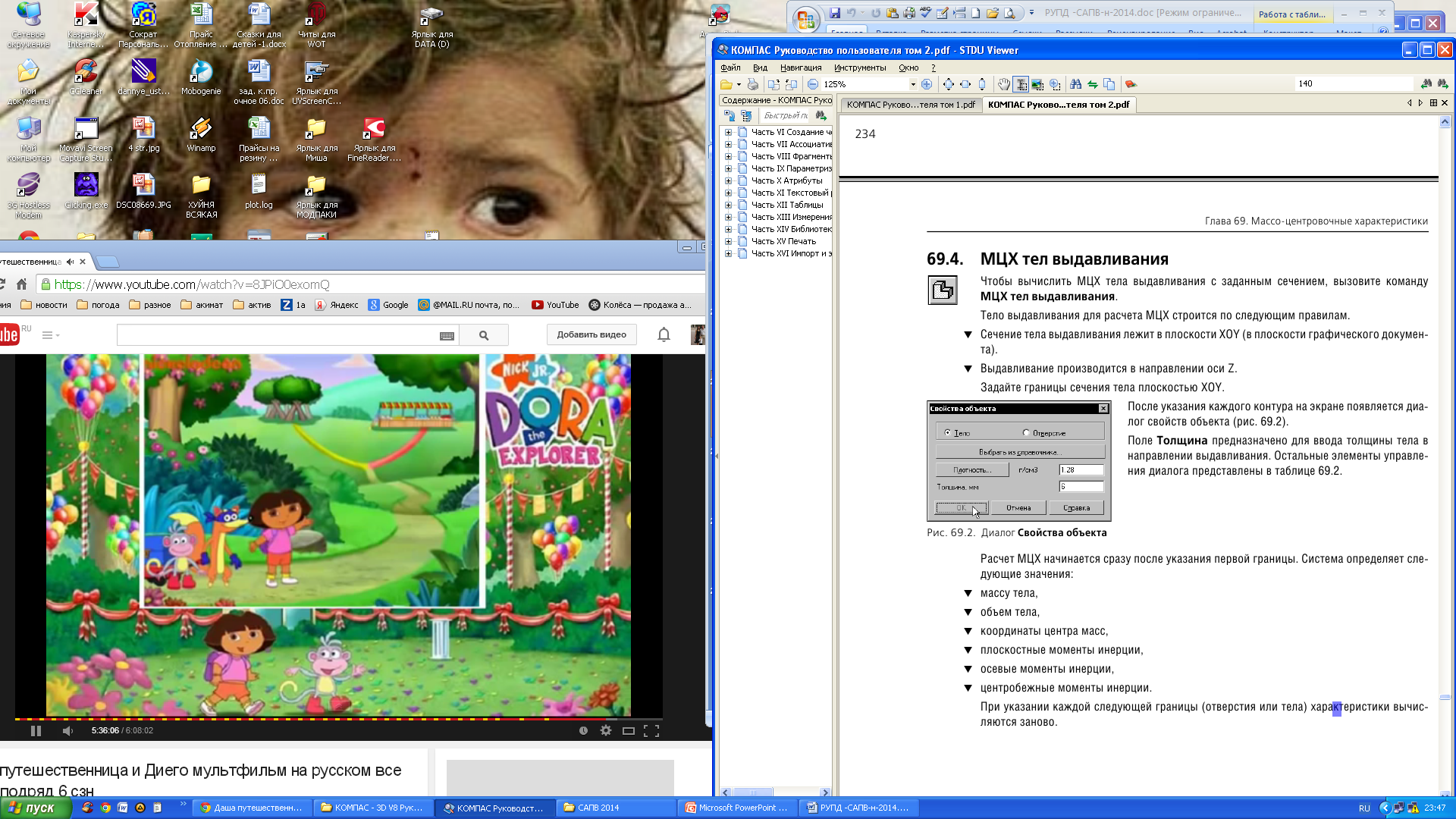
Task: Open YouTube notifications bell
Action: (x=664, y=334)
